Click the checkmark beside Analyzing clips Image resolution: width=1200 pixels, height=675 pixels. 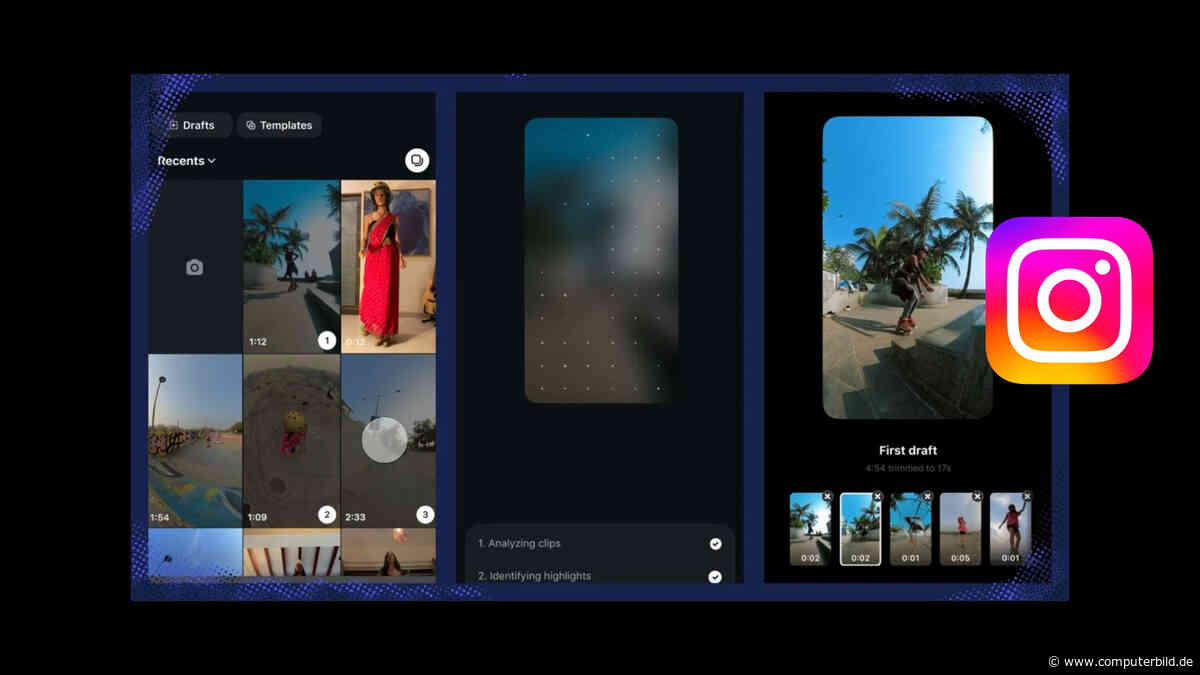(x=715, y=544)
